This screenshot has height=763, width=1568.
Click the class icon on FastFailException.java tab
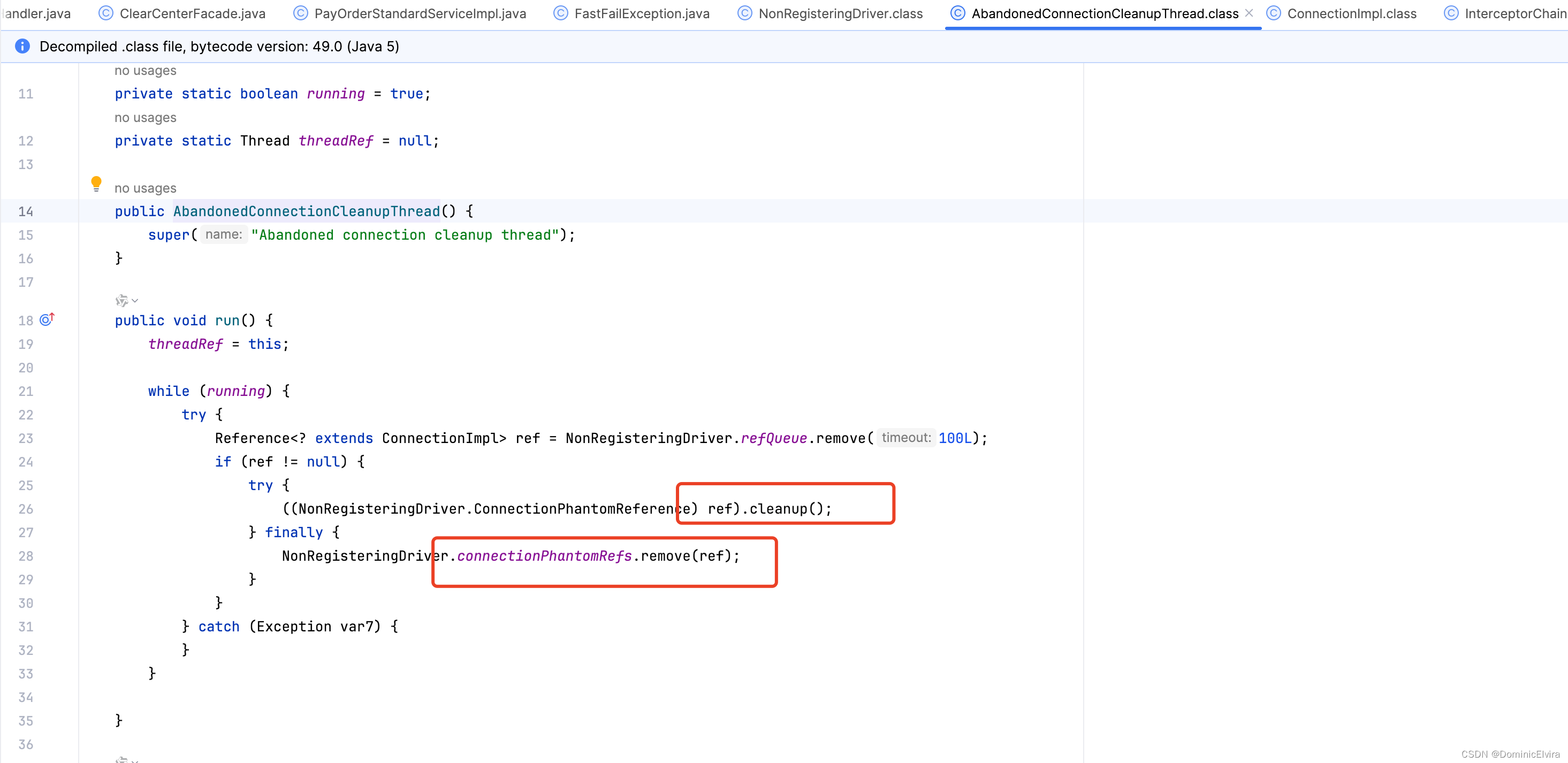pos(561,13)
